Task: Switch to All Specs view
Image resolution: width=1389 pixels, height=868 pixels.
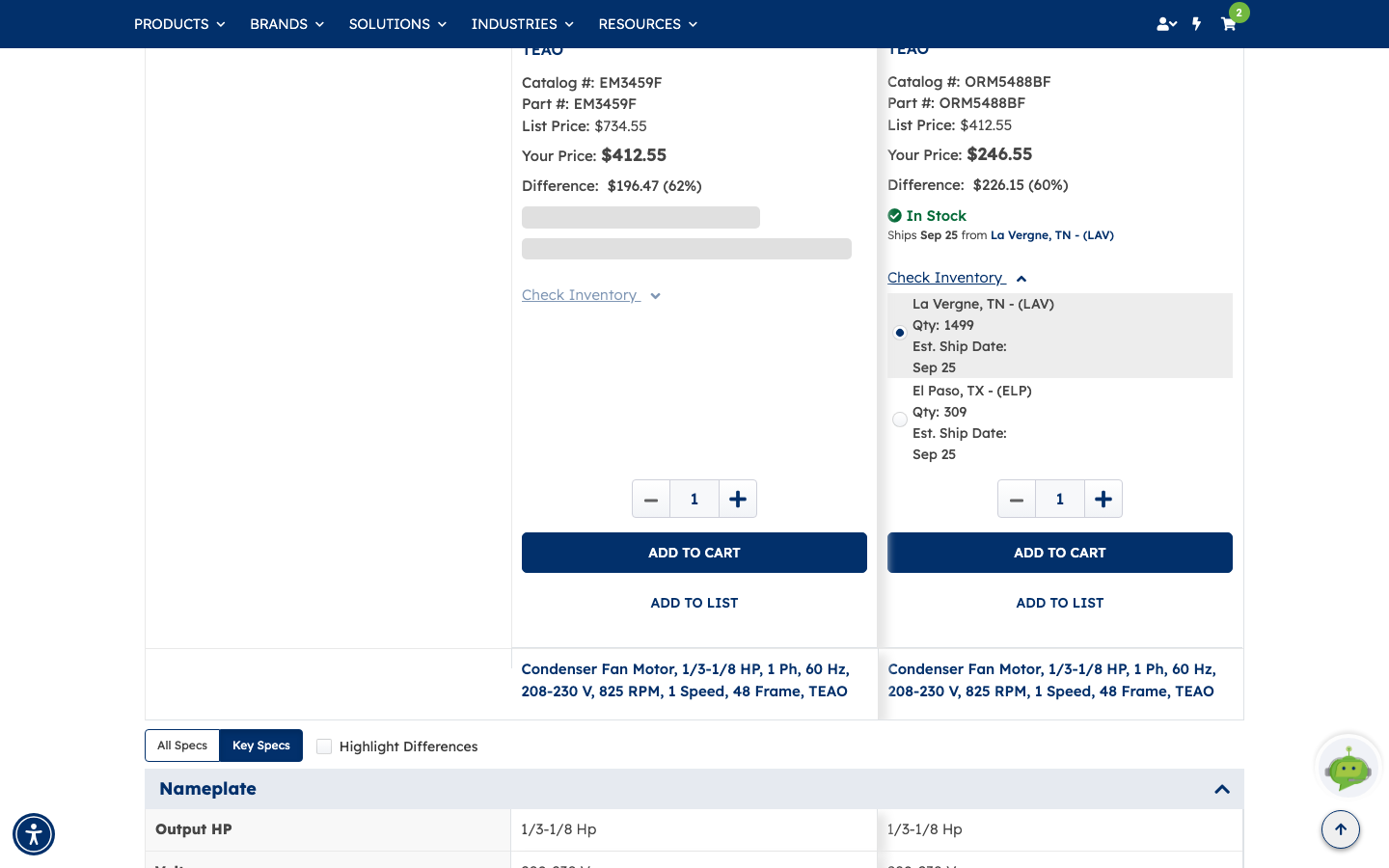Action: (x=182, y=746)
